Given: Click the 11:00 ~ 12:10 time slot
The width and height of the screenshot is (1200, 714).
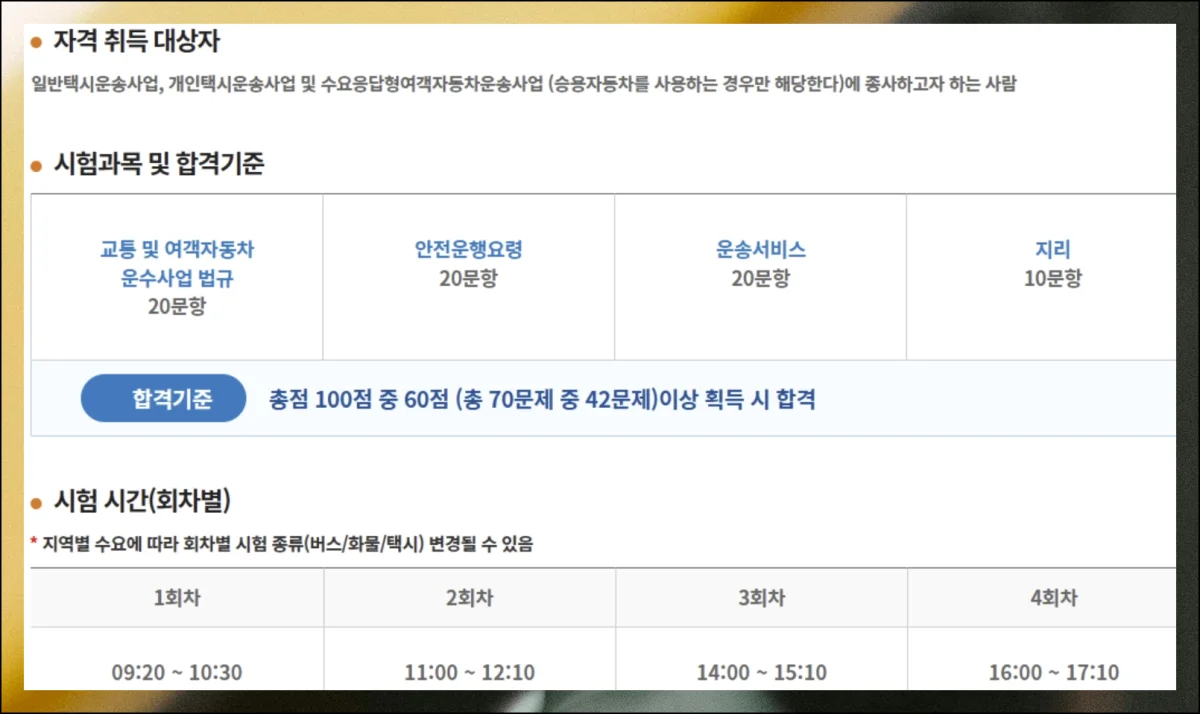Looking at the screenshot, I should click(469, 672).
